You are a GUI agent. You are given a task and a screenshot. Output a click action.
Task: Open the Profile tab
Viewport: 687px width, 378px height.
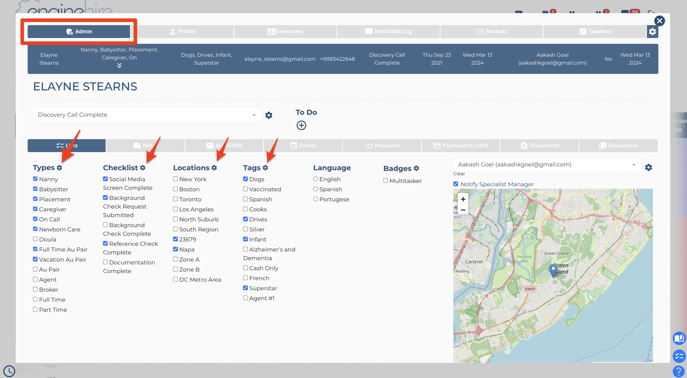[182, 32]
